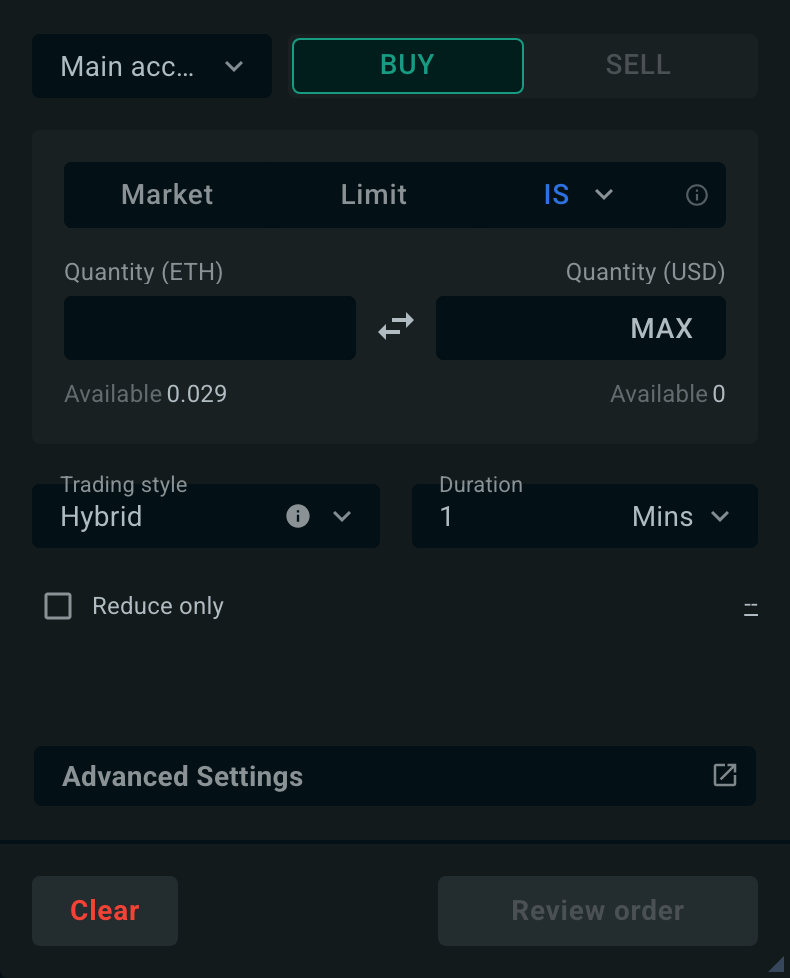This screenshot has height=978, width=790.
Task: Click the dashed lines icon beside Reduce only
Action: click(x=751, y=609)
